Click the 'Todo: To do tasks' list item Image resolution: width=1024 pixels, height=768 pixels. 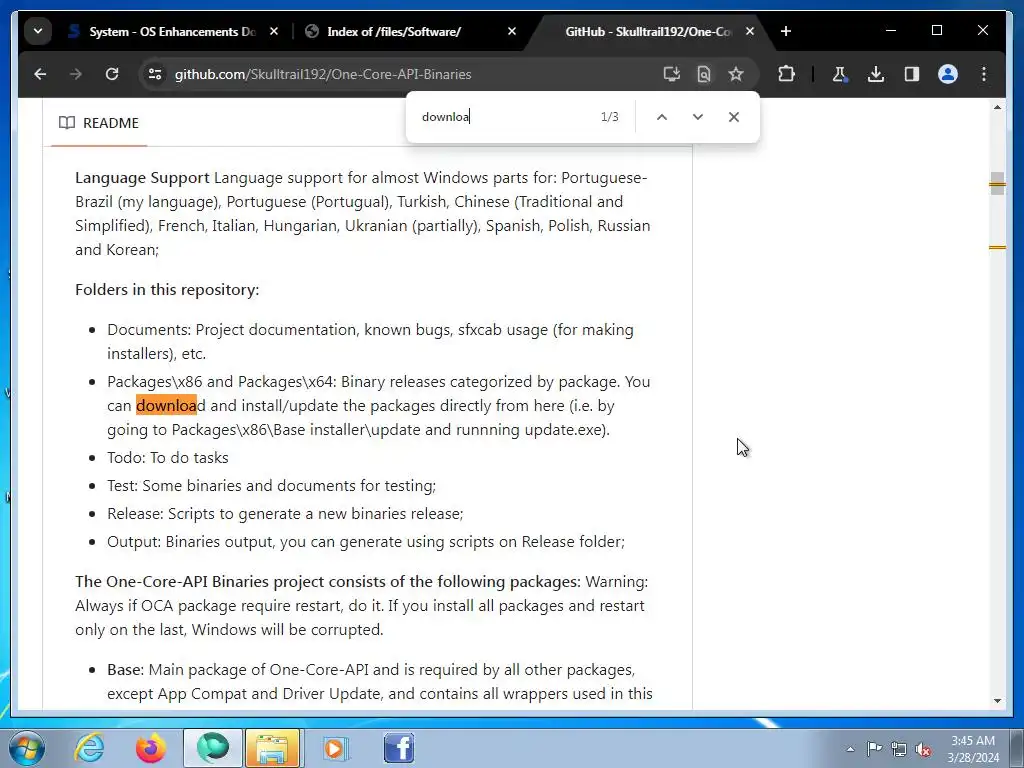coord(168,458)
